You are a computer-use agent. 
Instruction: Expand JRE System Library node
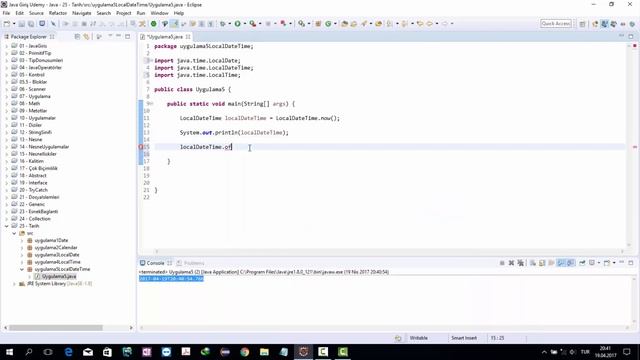[14, 284]
